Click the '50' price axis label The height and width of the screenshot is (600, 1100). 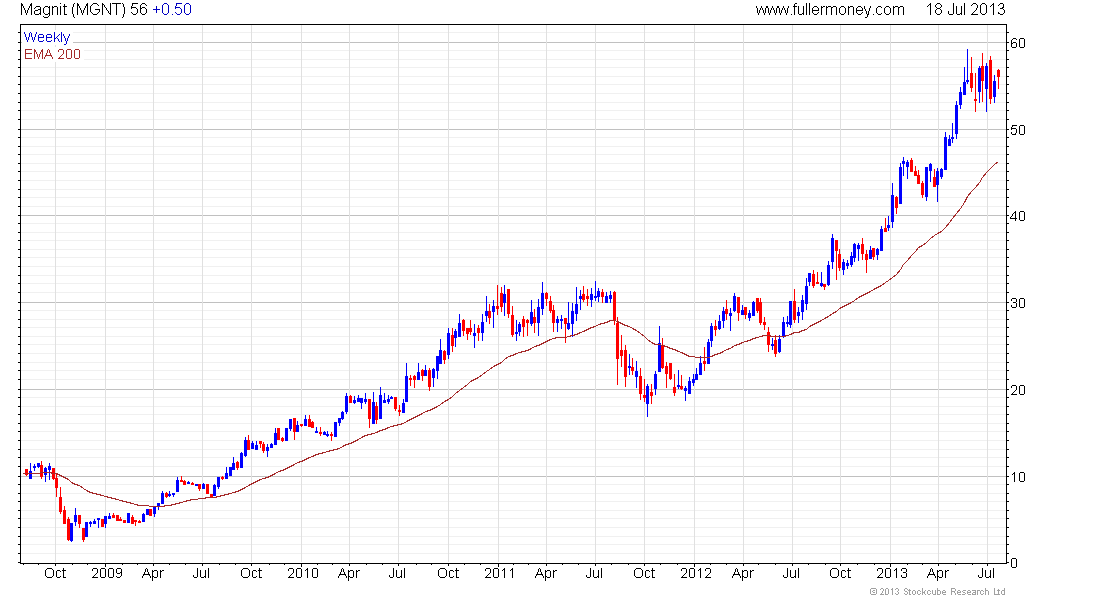tap(1018, 131)
